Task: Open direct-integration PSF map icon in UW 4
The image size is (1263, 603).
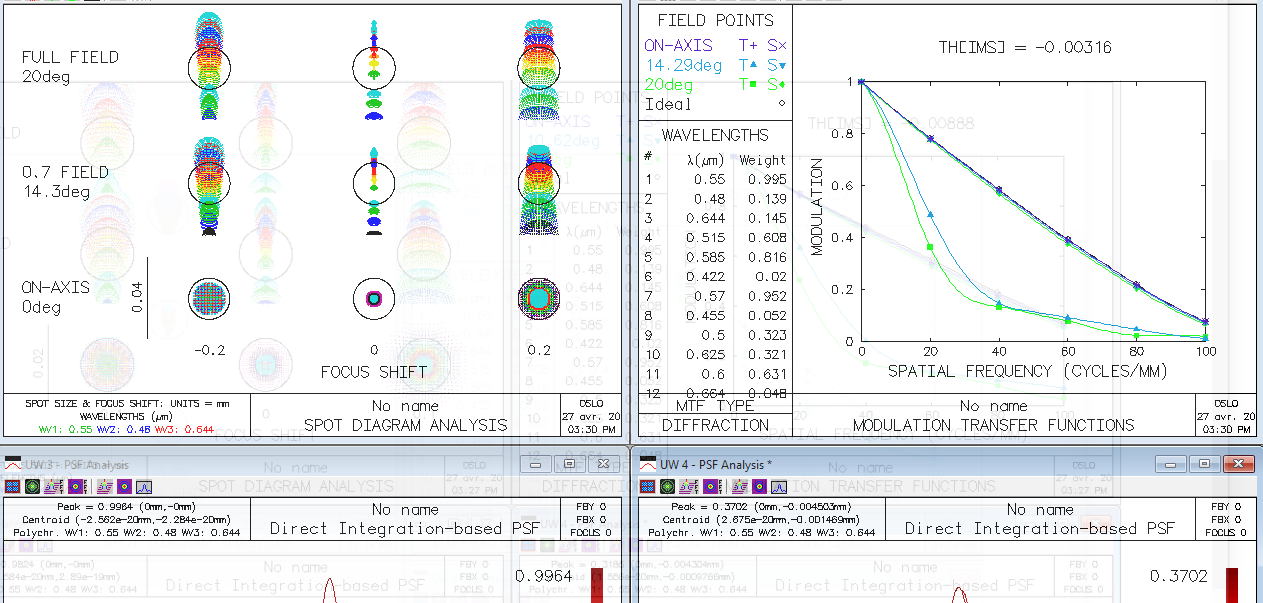Action: pos(759,486)
